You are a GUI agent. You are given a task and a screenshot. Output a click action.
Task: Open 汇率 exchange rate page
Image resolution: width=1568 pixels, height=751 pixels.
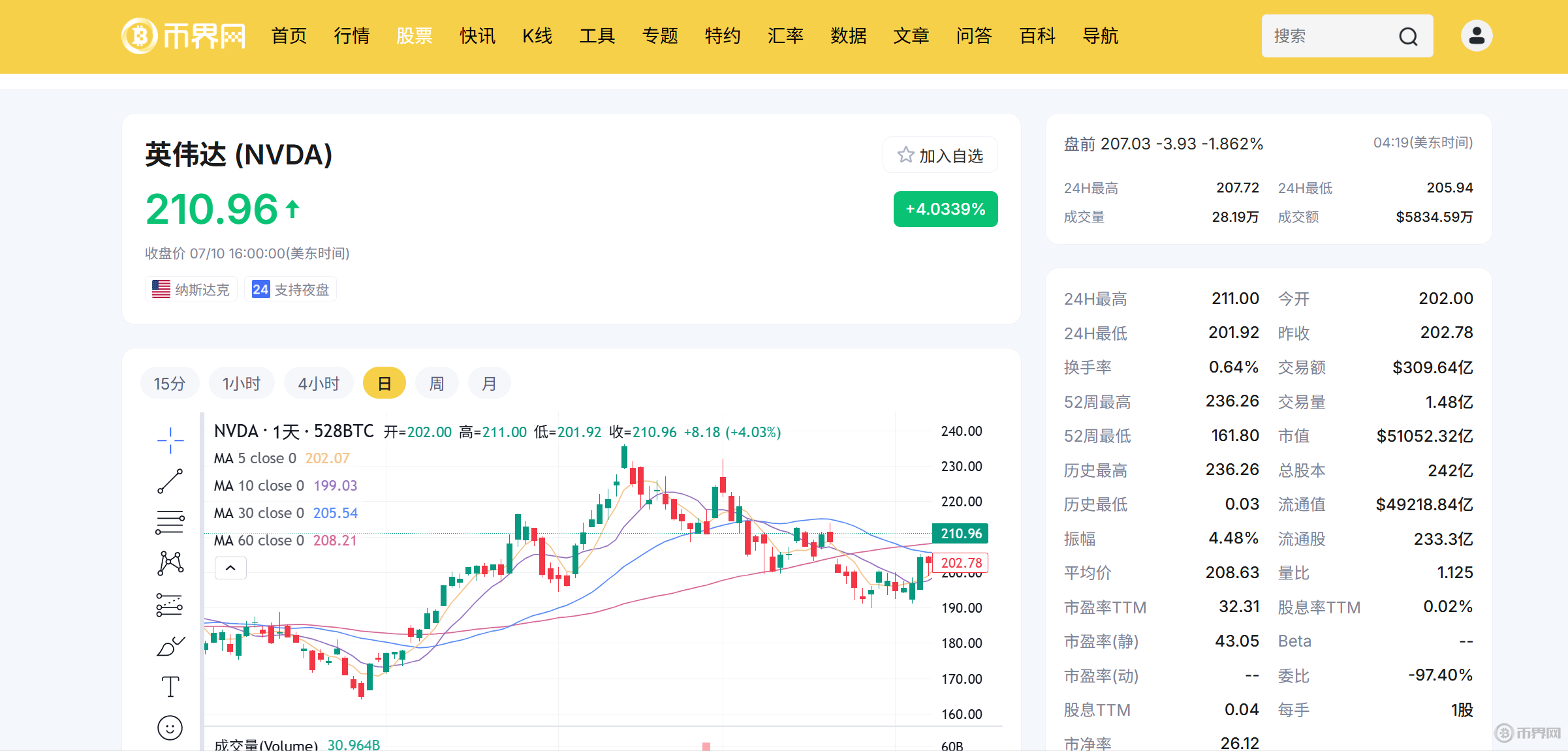coord(785,36)
